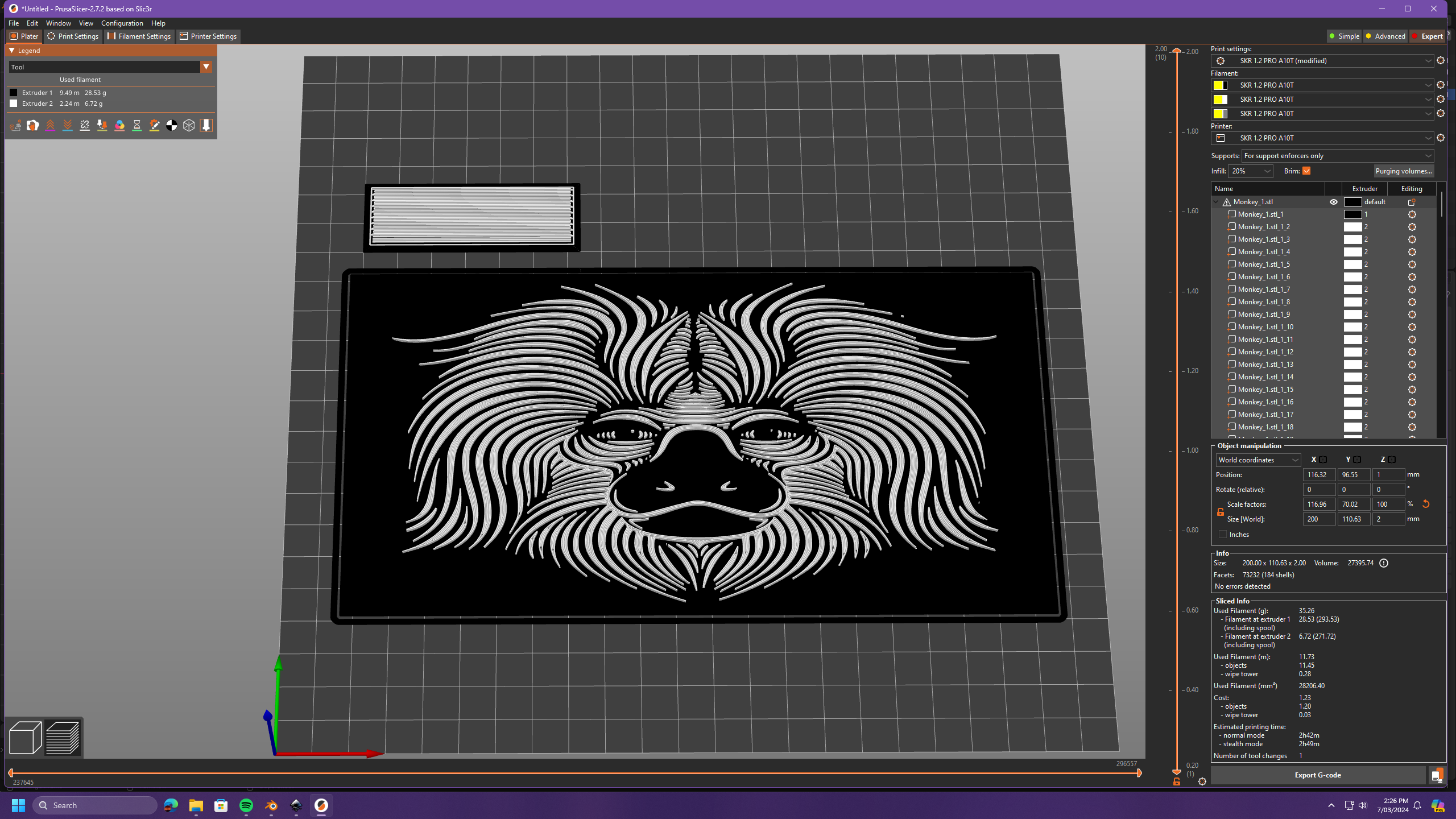Open the Infill percentage dropdown
The width and height of the screenshot is (1456, 819).
point(1251,171)
